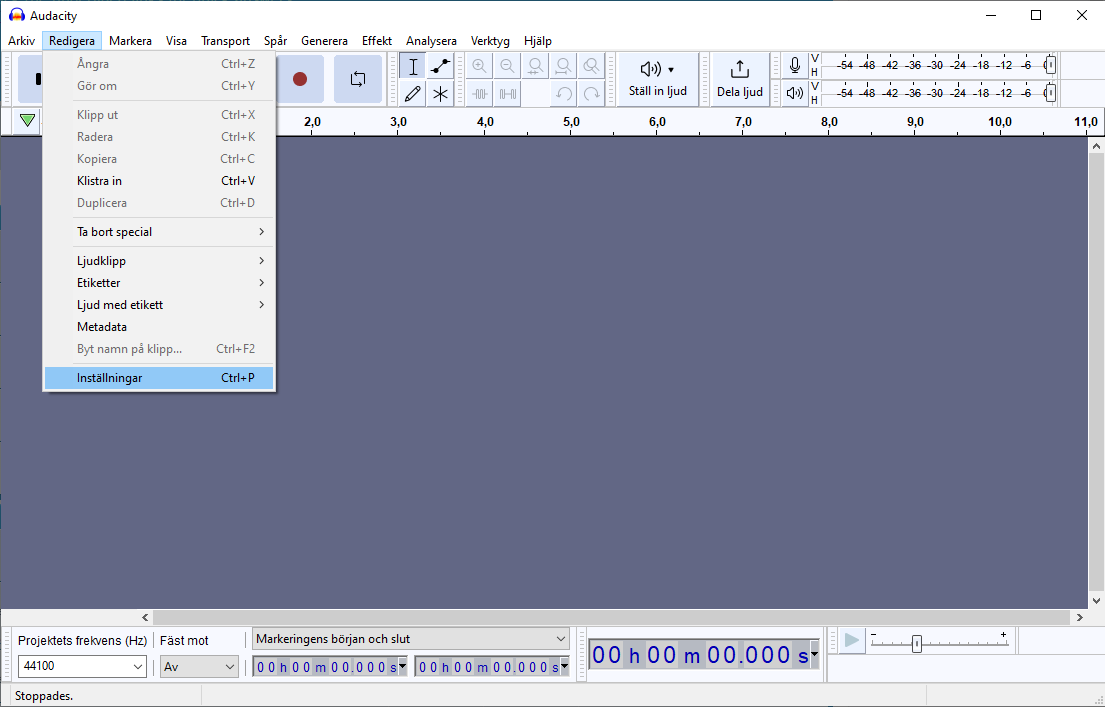The image size is (1105, 707).
Task: Click the playback speaker meter icon
Action: click(793, 92)
